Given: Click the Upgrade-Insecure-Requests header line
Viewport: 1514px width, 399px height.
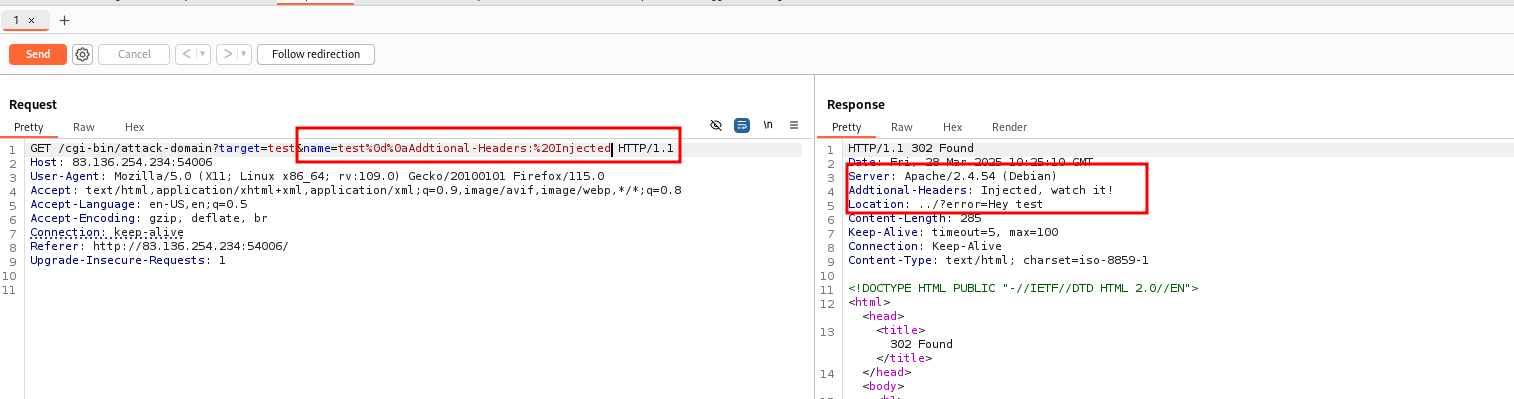Looking at the screenshot, I should pos(128,260).
